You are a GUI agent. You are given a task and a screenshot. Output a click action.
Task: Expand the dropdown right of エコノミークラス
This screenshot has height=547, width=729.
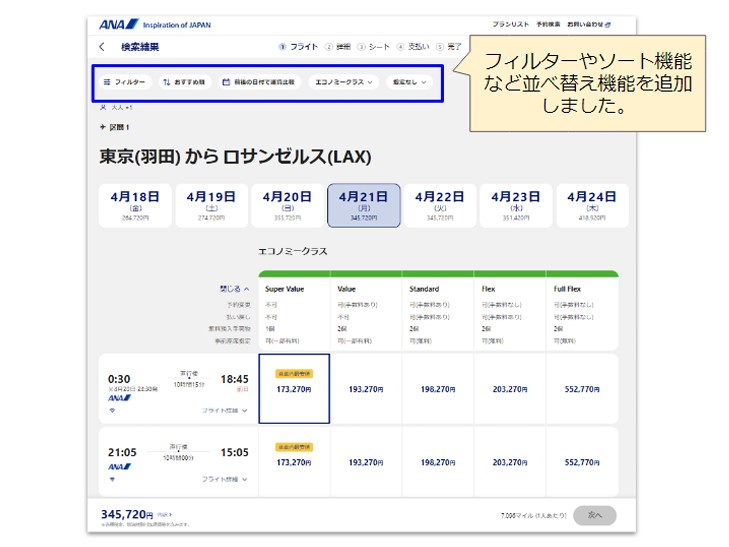click(409, 82)
